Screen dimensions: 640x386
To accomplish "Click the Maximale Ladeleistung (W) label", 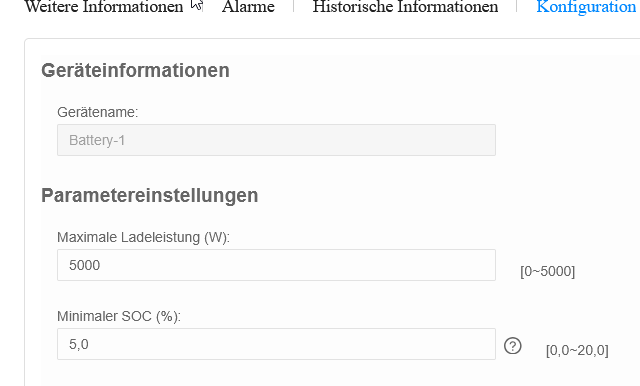I will click(x=144, y=237).
